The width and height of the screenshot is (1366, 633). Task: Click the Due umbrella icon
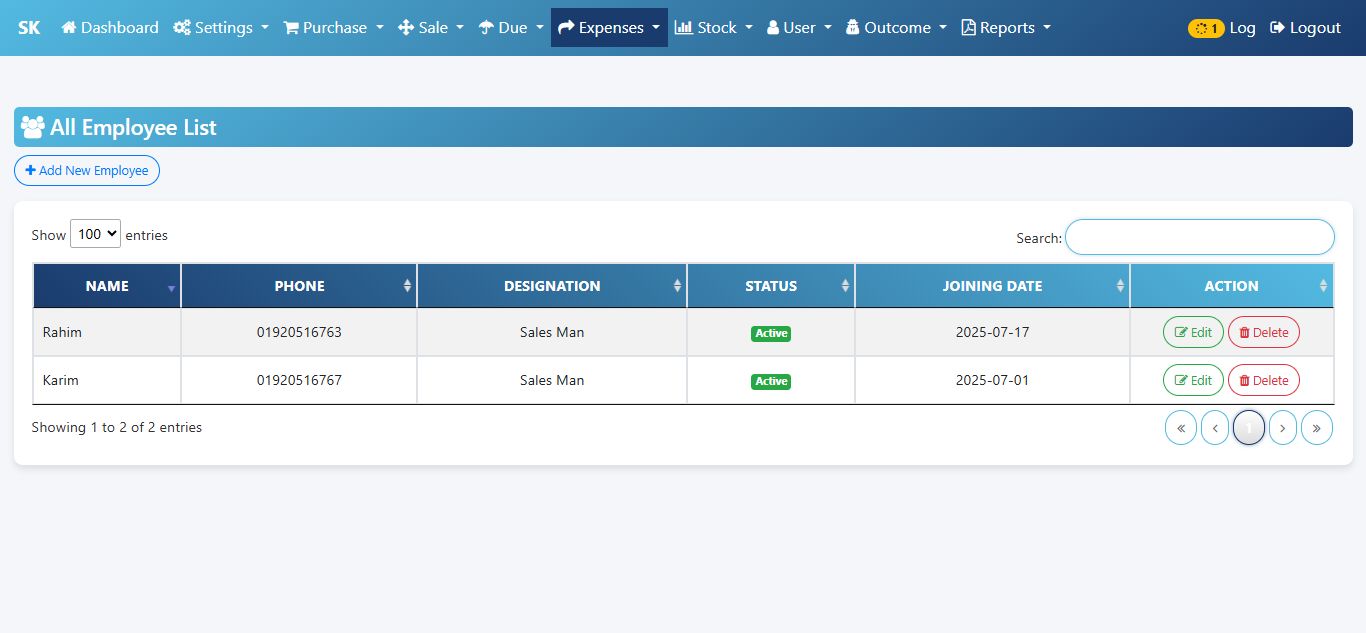click(486, 28)
